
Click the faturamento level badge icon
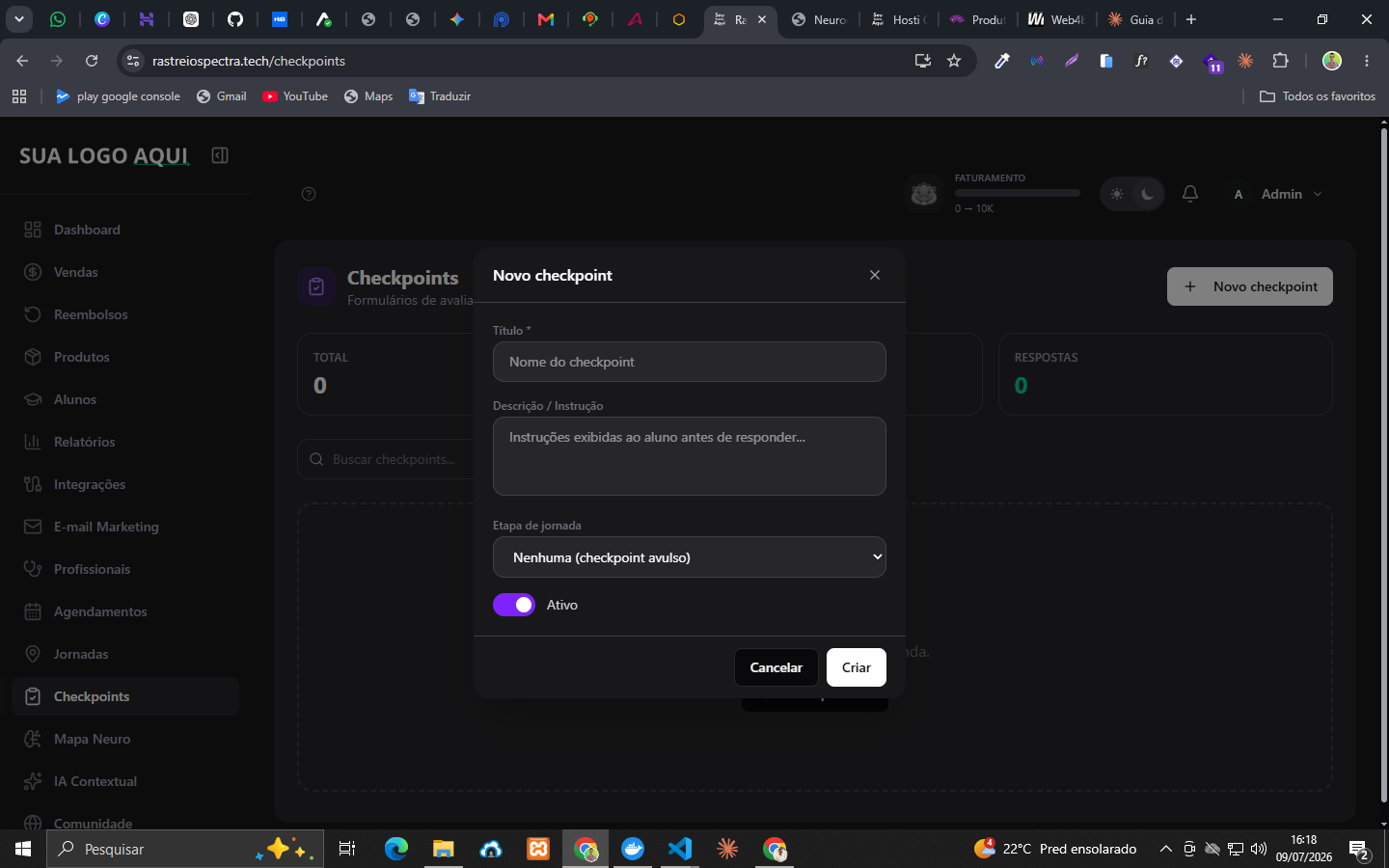(x=924, y=194)
